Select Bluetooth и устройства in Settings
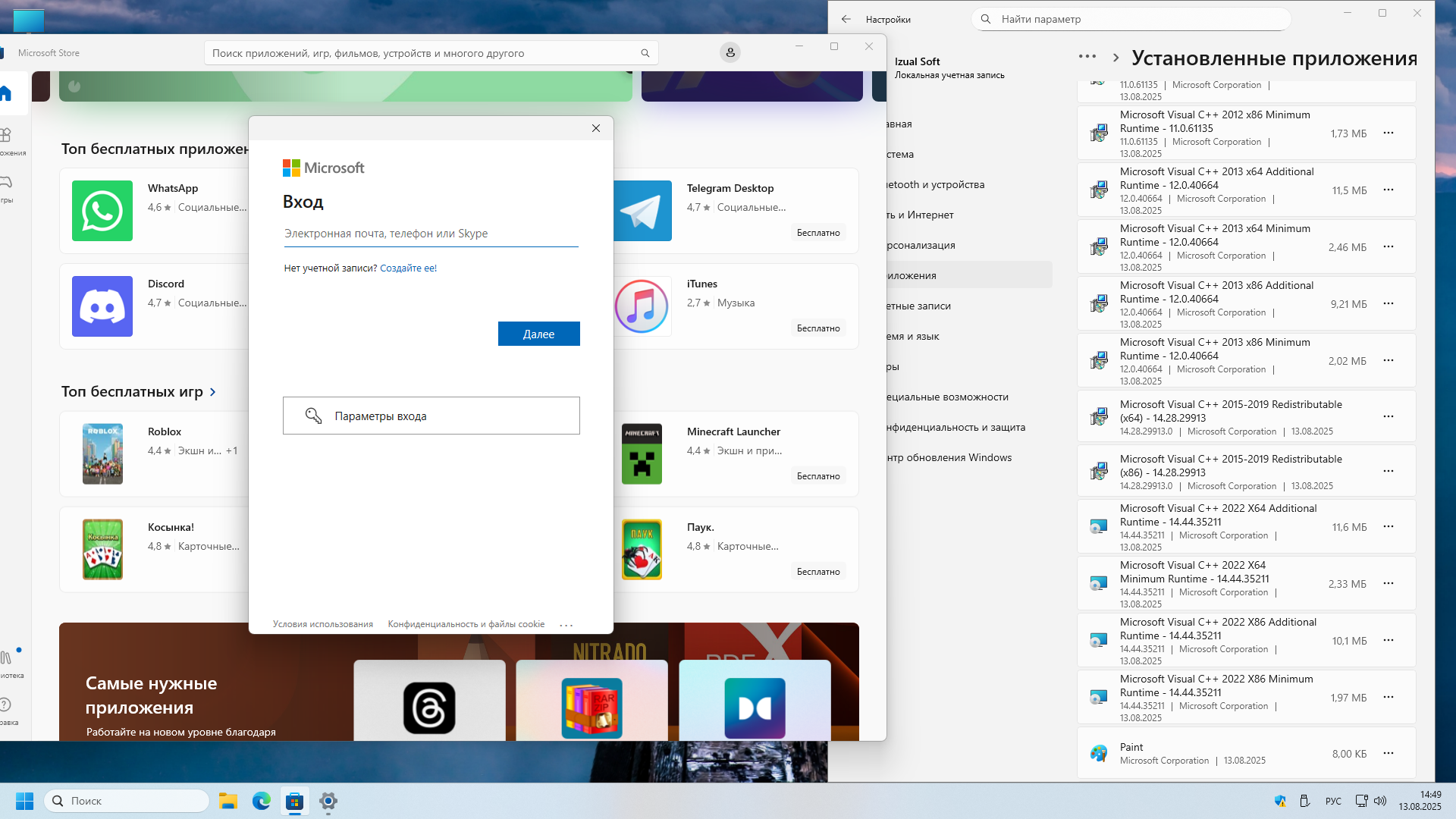Image resolution: width=1456 pixels, height=819 pixels. tap(969, 184)
